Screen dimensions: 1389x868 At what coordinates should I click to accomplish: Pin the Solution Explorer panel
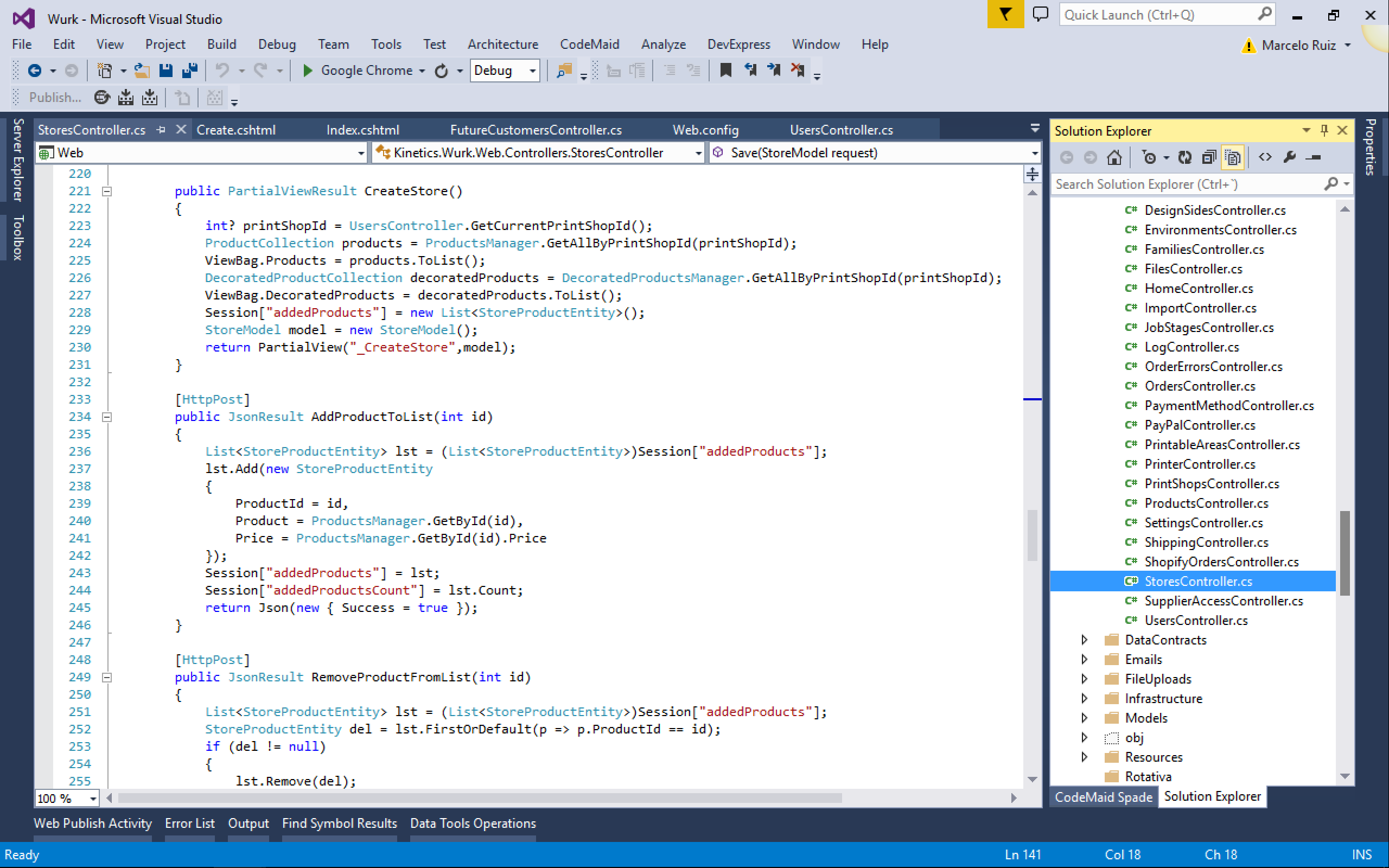coord(1324,130)
